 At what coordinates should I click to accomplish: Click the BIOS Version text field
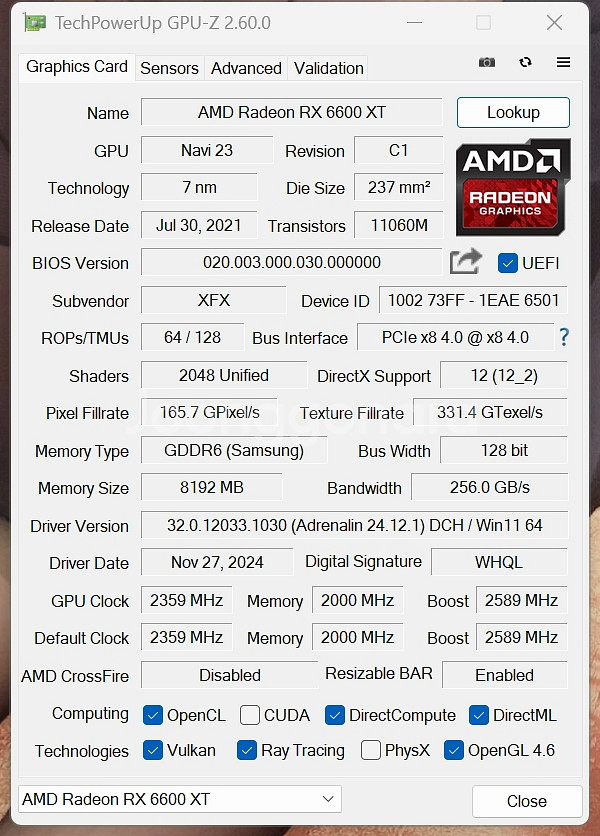point(291,263)
